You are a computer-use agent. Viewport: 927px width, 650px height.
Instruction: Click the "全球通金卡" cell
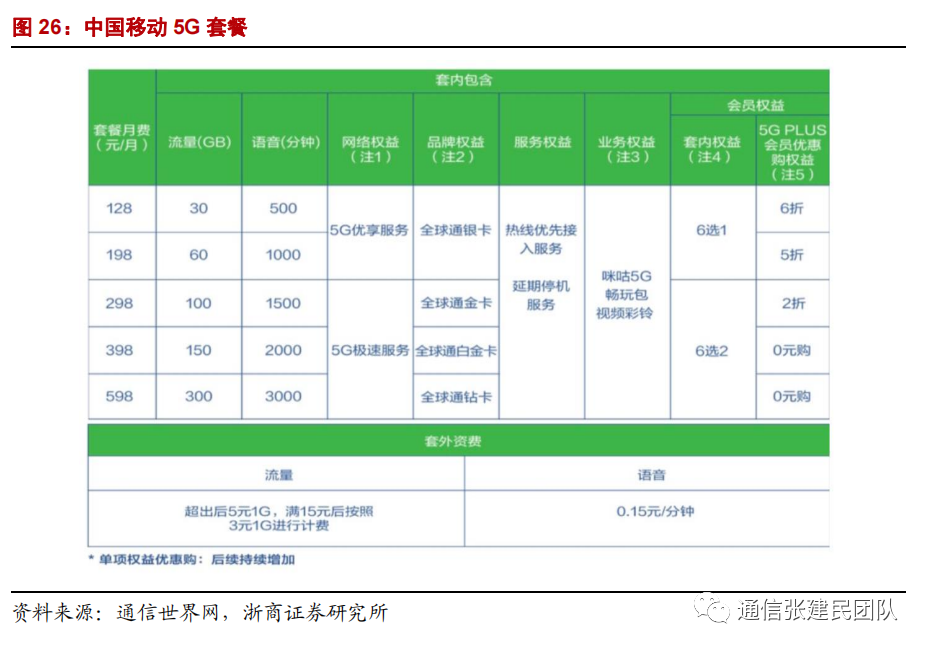click(456, 303)
